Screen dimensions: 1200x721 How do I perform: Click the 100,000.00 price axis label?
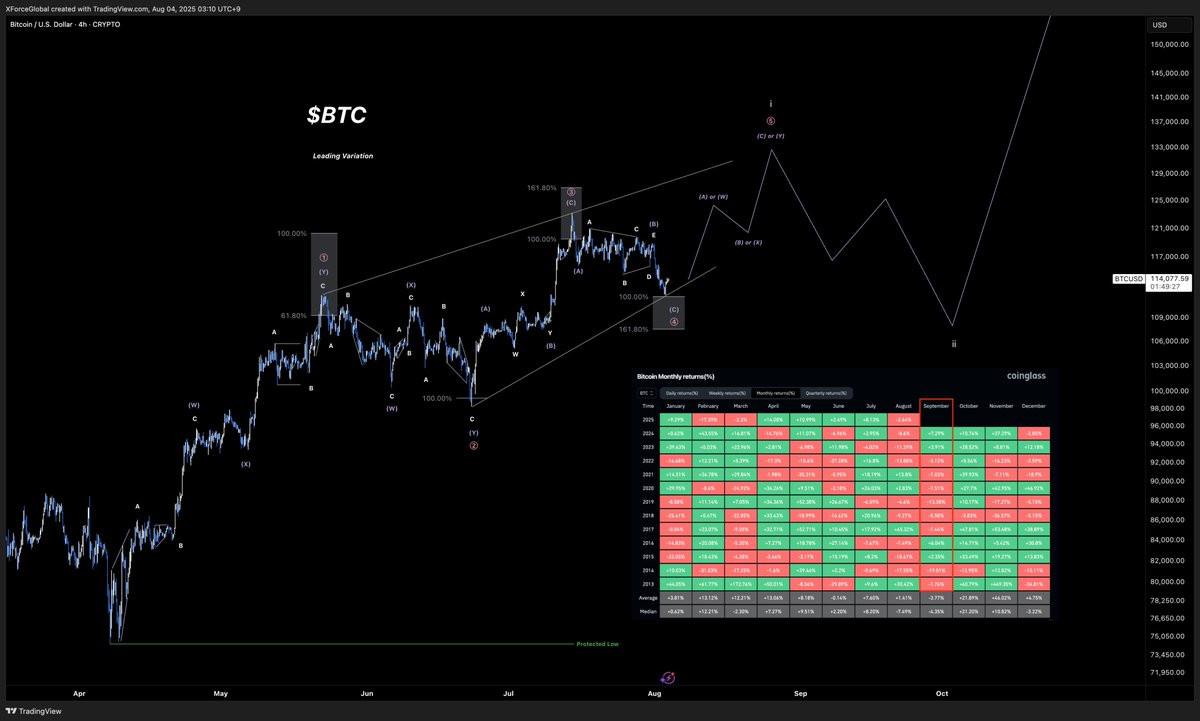[x=1172, y=391]
